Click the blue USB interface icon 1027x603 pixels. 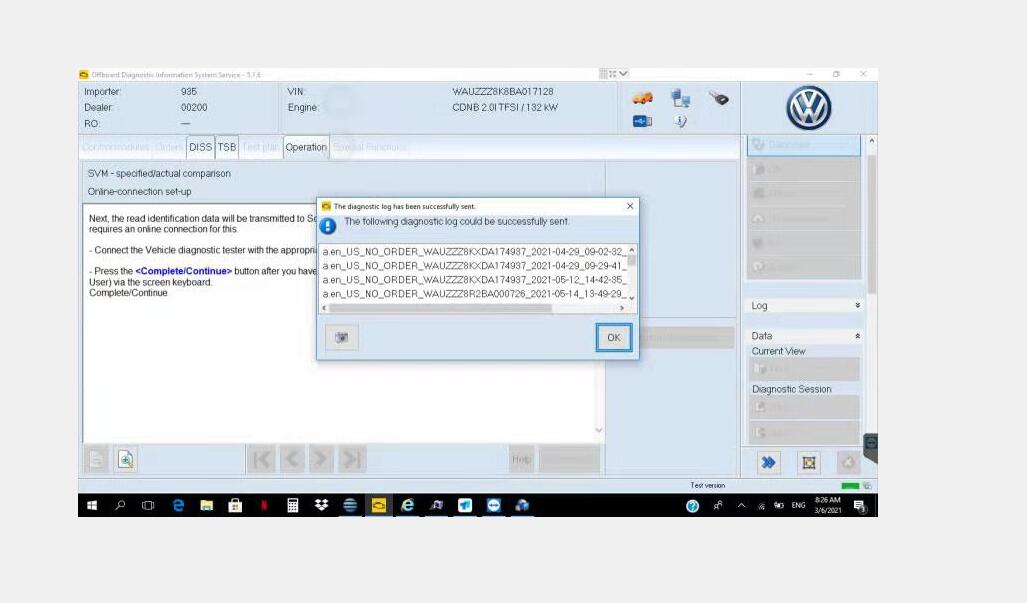[x=643, y=121]
